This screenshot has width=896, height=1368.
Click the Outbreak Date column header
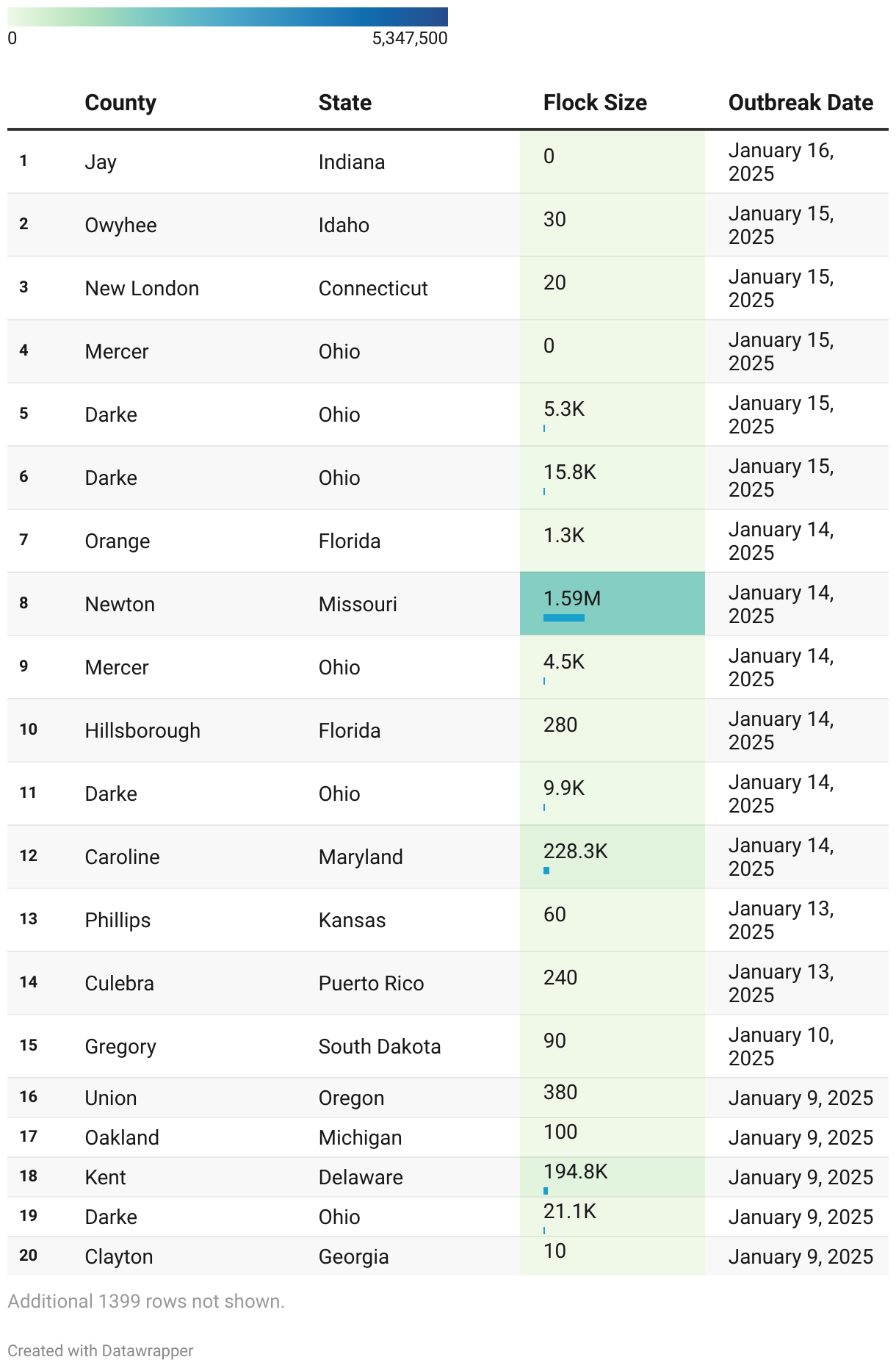pyautogui.click(x=801, y=103)
